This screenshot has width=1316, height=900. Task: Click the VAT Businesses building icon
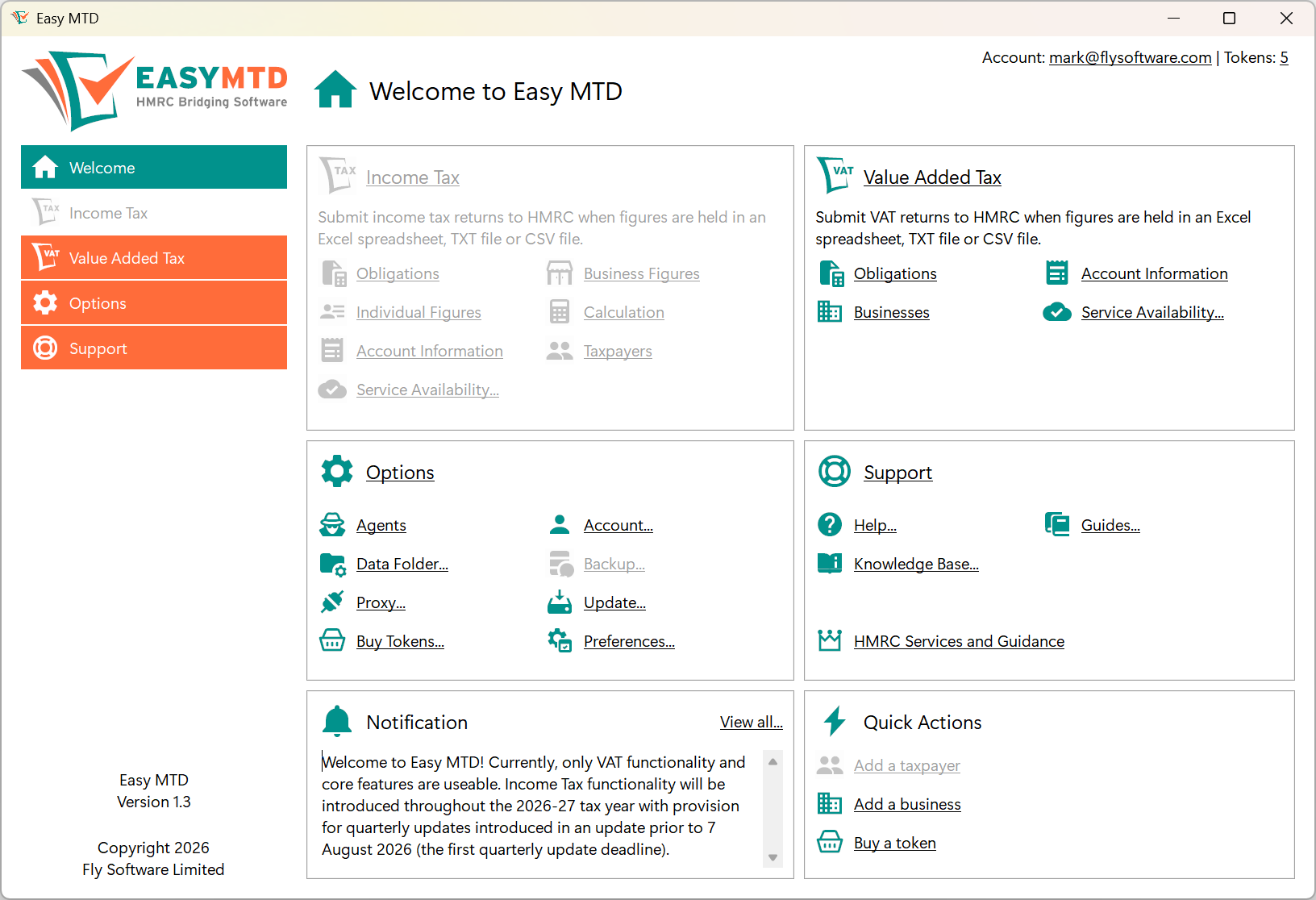point(829,311)
